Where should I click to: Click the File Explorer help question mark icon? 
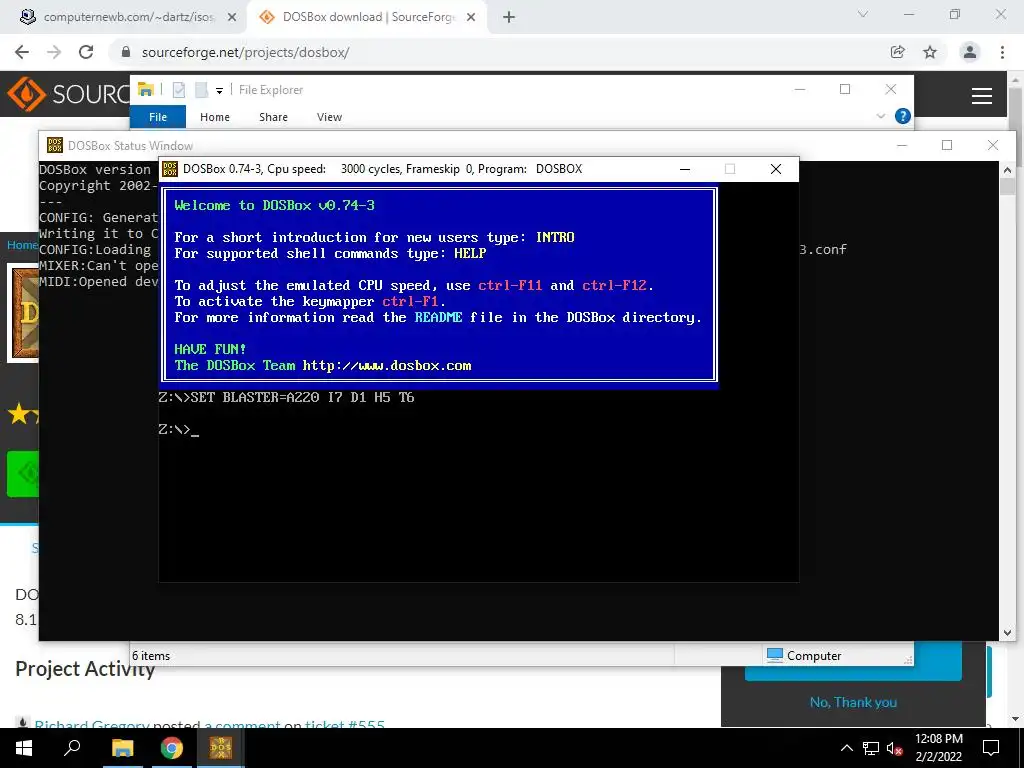click(903, 116)
